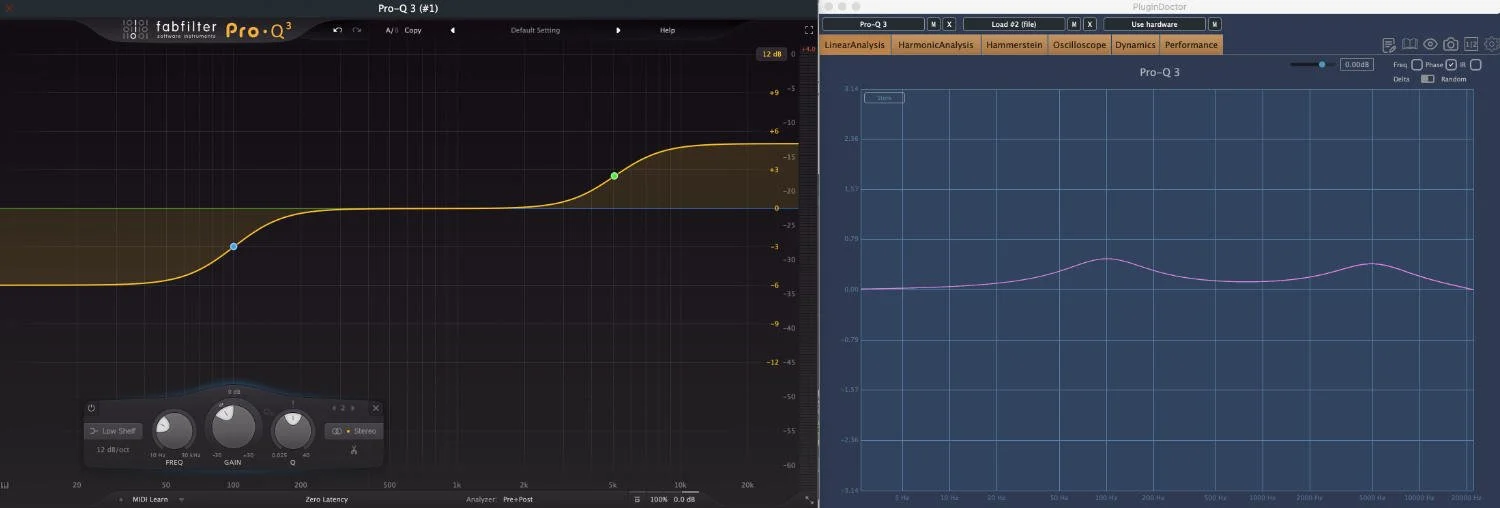
Task: Toggle the Delta/Random switch
Action: [x=1427, y=79]
